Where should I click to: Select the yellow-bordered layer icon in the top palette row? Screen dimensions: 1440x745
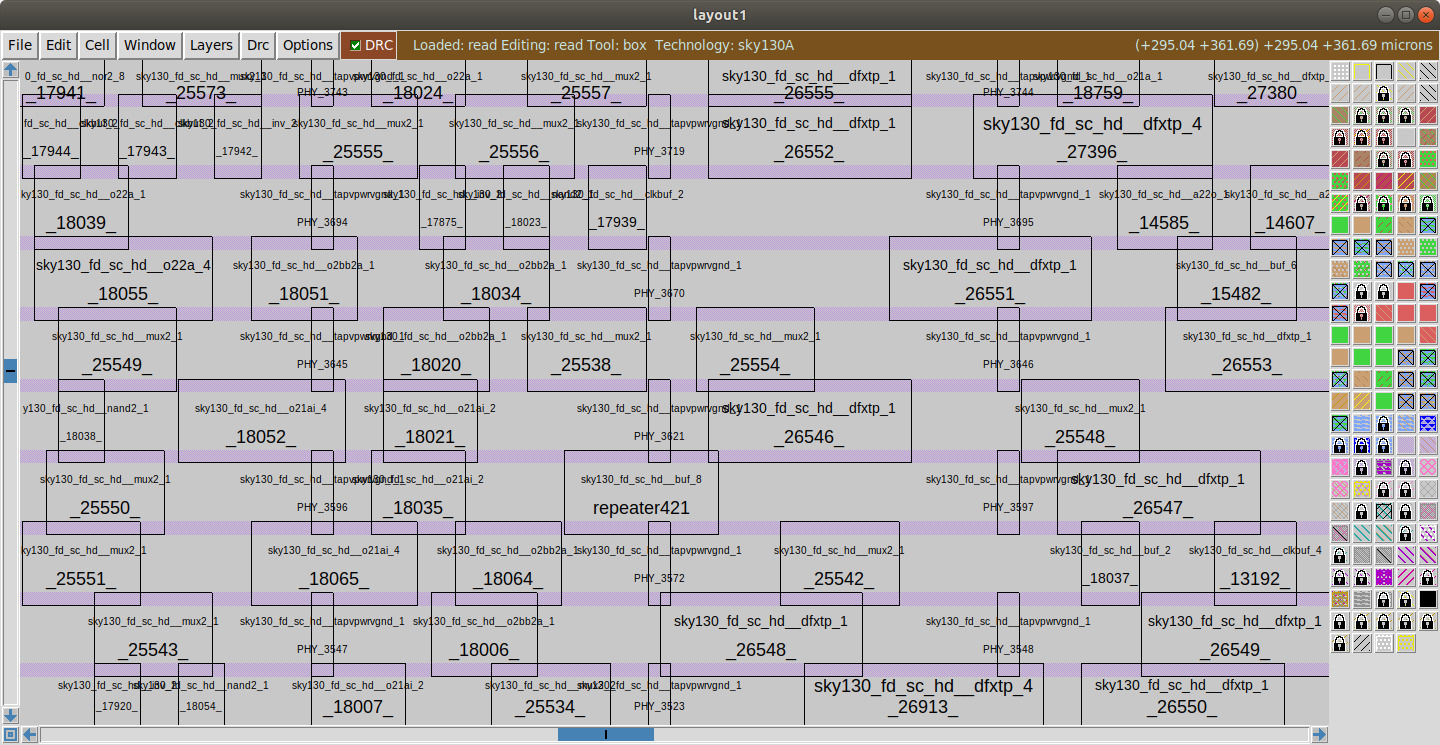click(1361, 71)
